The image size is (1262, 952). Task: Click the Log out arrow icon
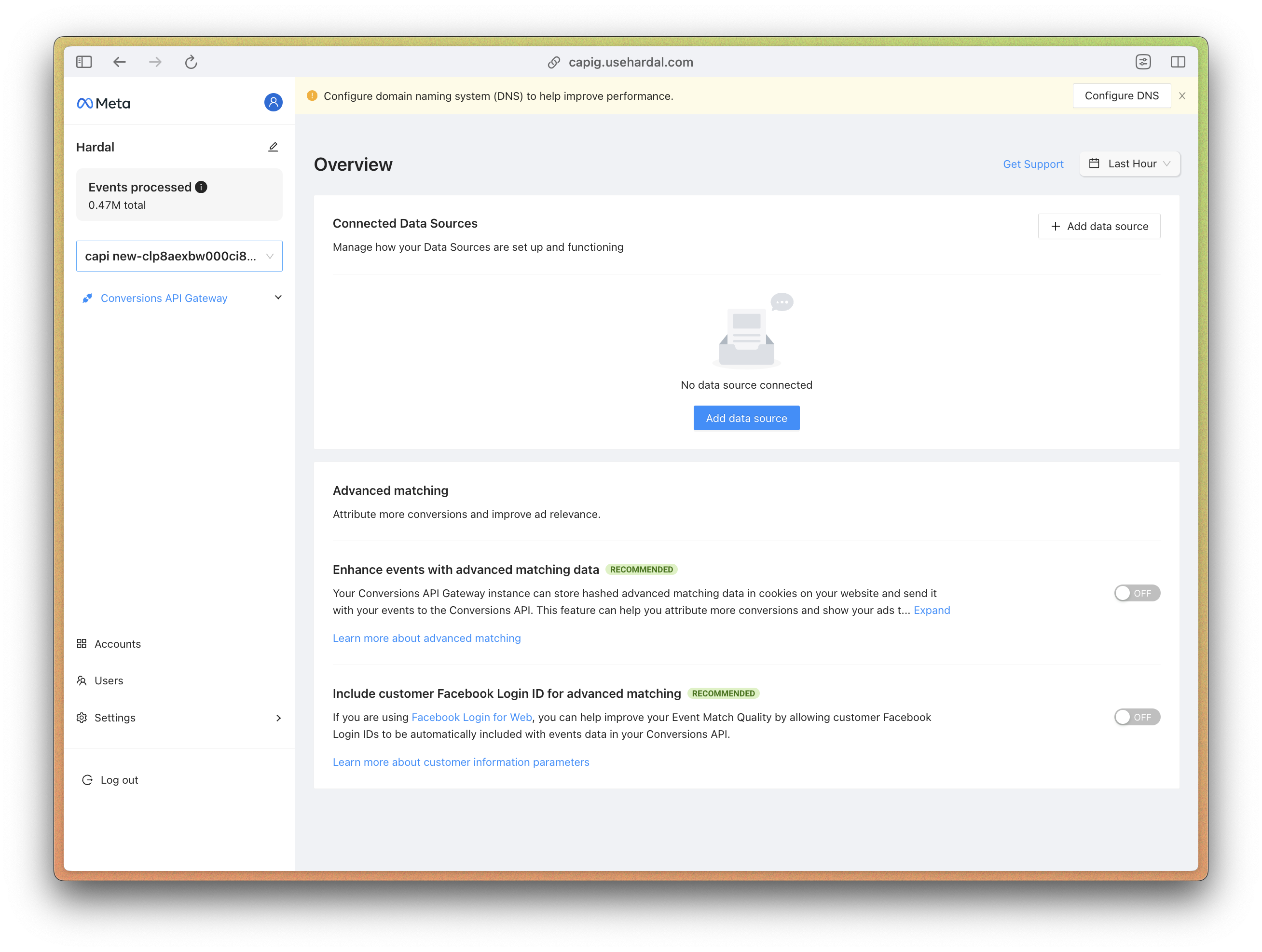pos(87,780)
